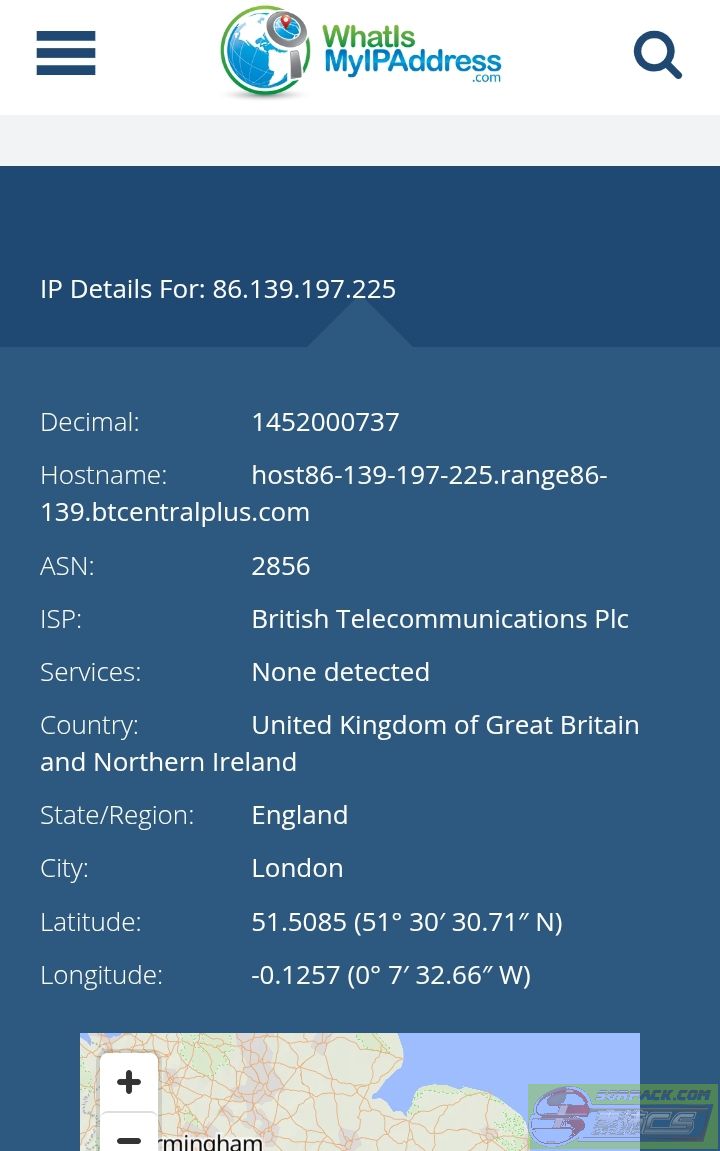Open the hamburger navigation menu

[66, 53]
